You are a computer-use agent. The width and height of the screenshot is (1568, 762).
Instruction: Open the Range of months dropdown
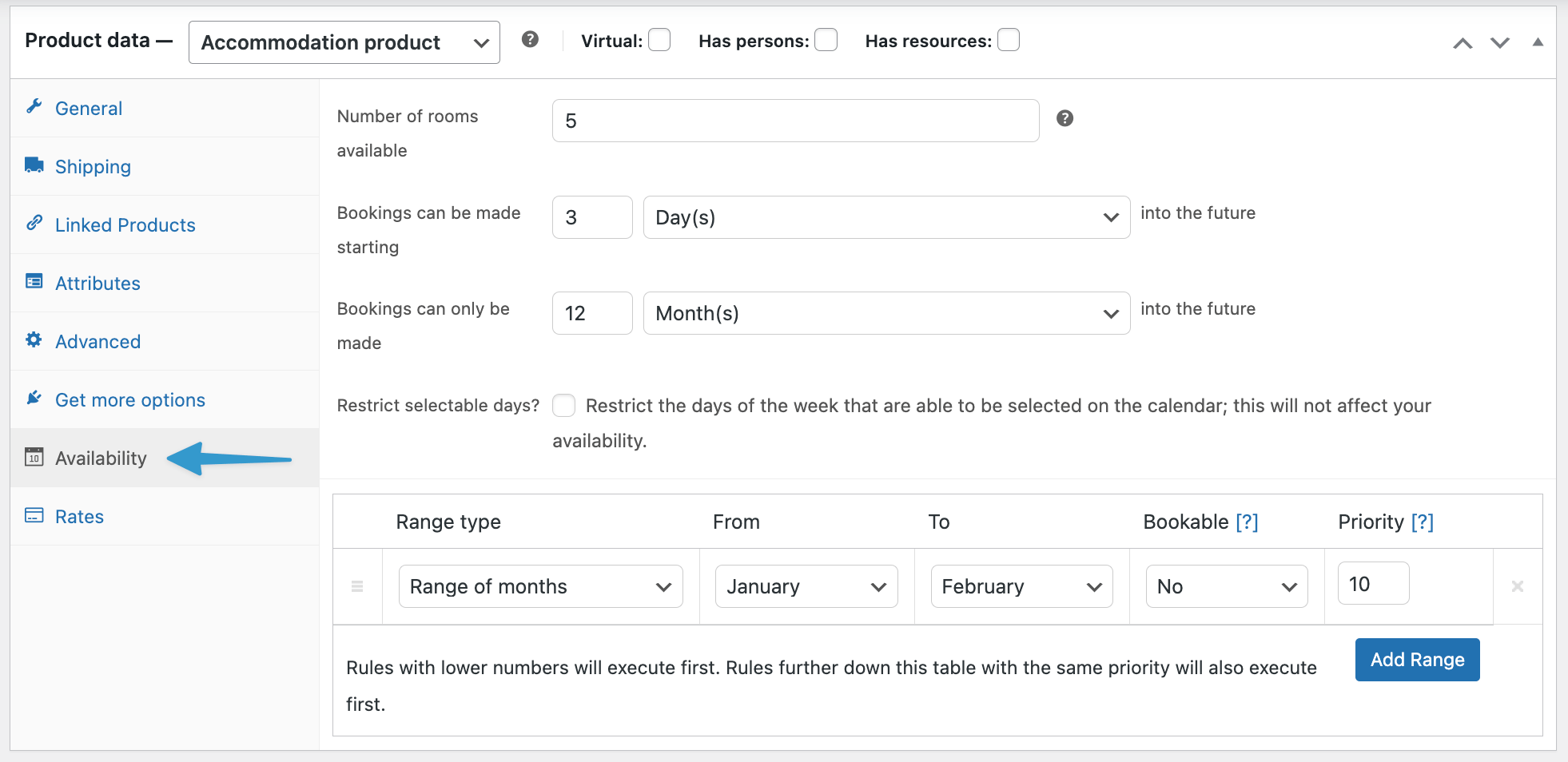coord(540,585)
